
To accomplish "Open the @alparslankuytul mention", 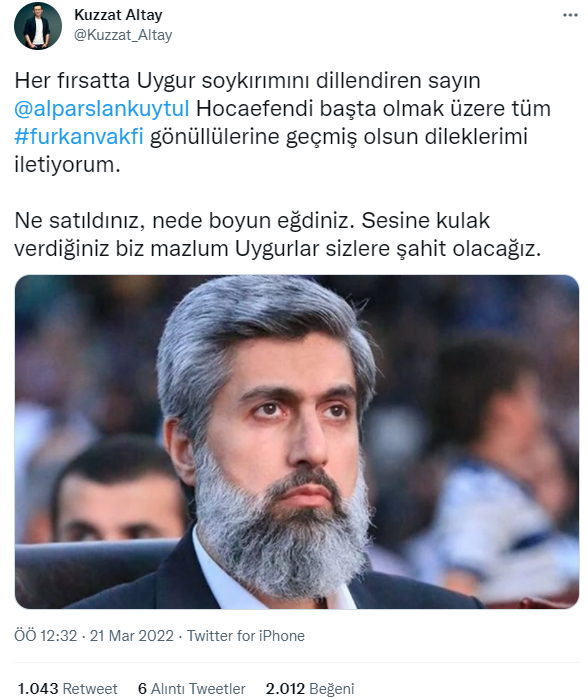I will [x=102, y=109].
